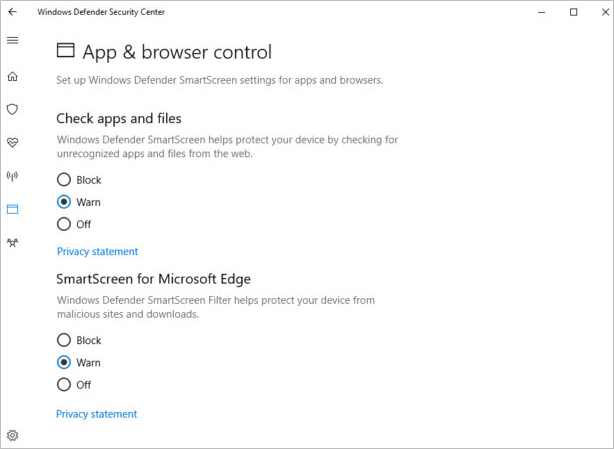Open Family options sidebar icon
Image resolution: width=614 pixels, height=449 pixels.
click(x=12, y=242)
